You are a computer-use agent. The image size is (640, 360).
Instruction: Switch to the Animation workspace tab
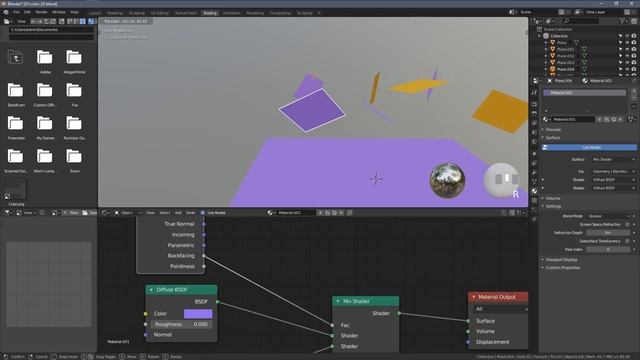tap(231, 13)
